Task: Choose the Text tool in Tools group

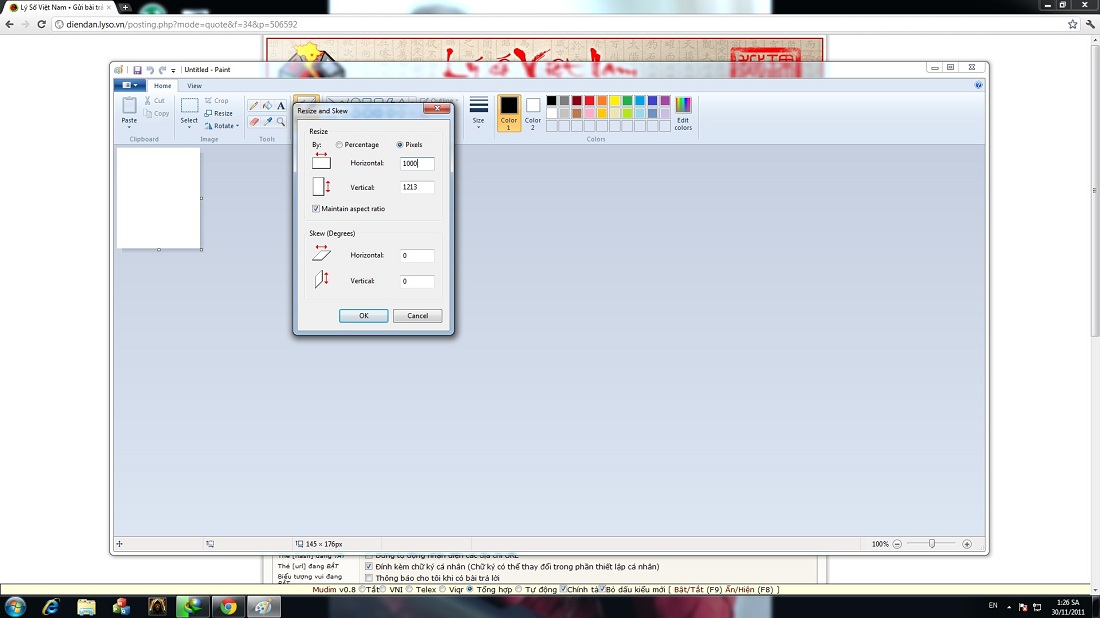Action: click(x=281, y=106)
